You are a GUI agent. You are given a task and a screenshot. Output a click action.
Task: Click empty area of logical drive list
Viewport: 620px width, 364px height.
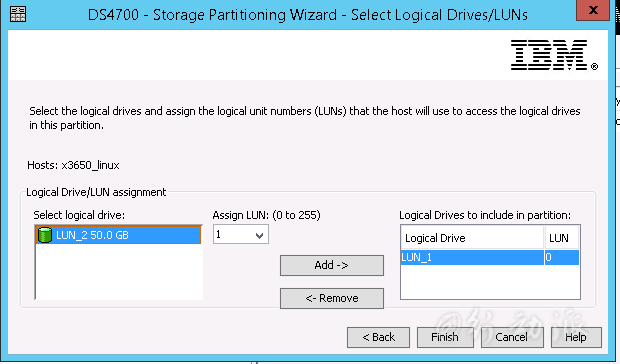(x=118, y=272)
